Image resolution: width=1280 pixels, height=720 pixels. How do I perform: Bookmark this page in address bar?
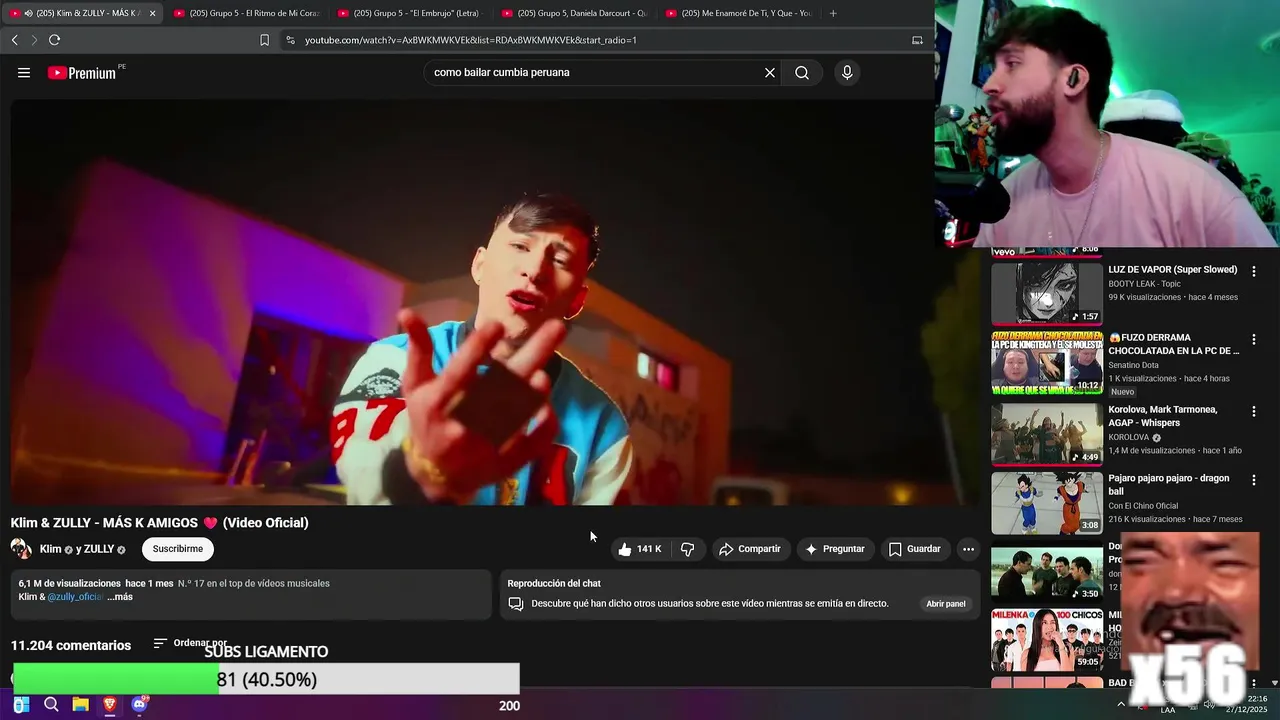tap(264, 40)
